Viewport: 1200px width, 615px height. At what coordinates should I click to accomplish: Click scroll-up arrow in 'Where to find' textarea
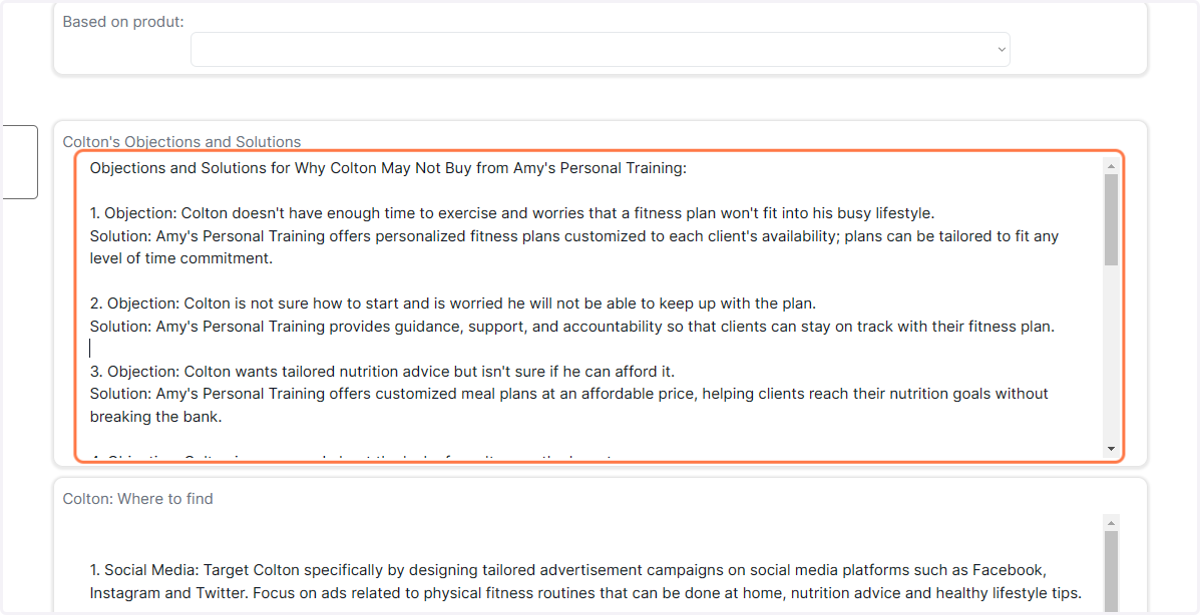click(1111, 523)
